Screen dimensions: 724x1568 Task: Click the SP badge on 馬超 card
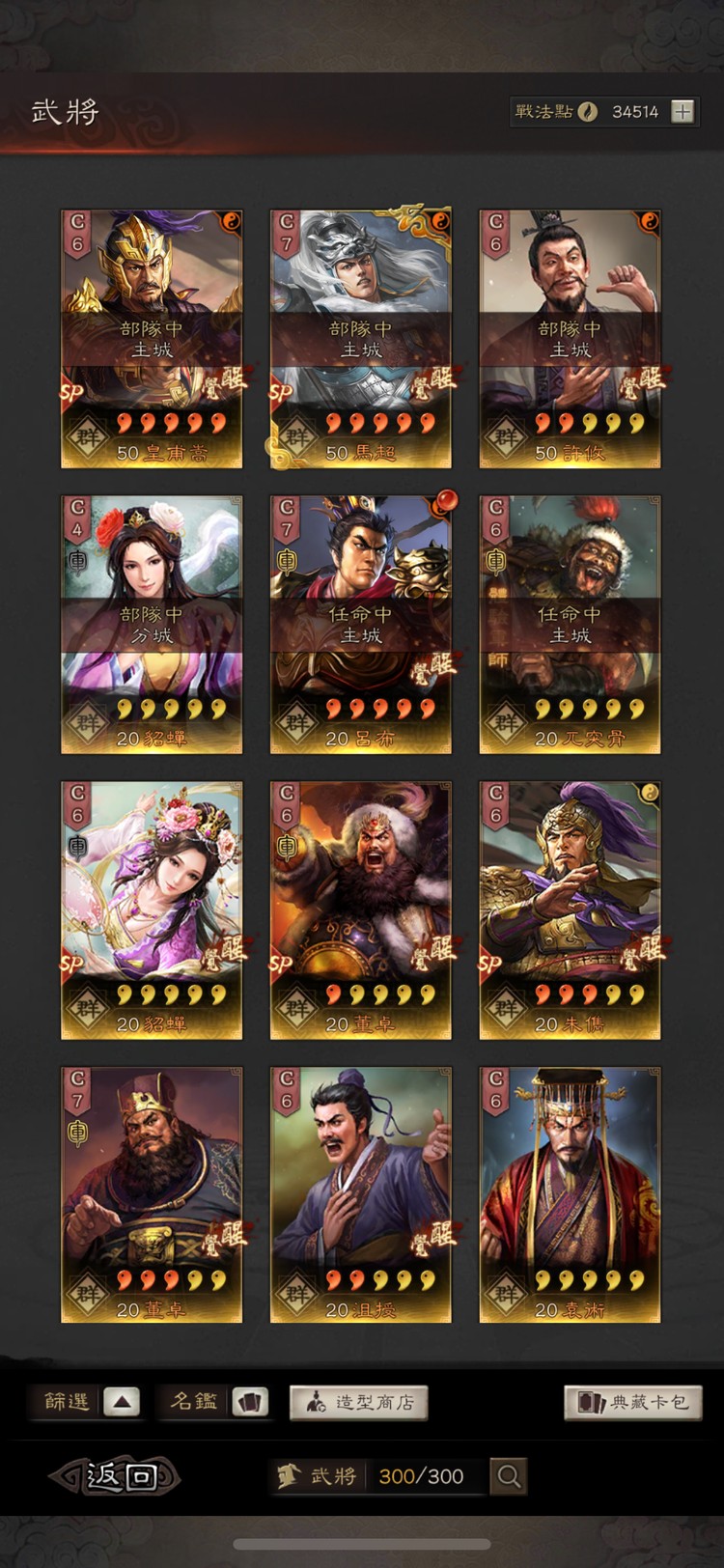[281, 392]
